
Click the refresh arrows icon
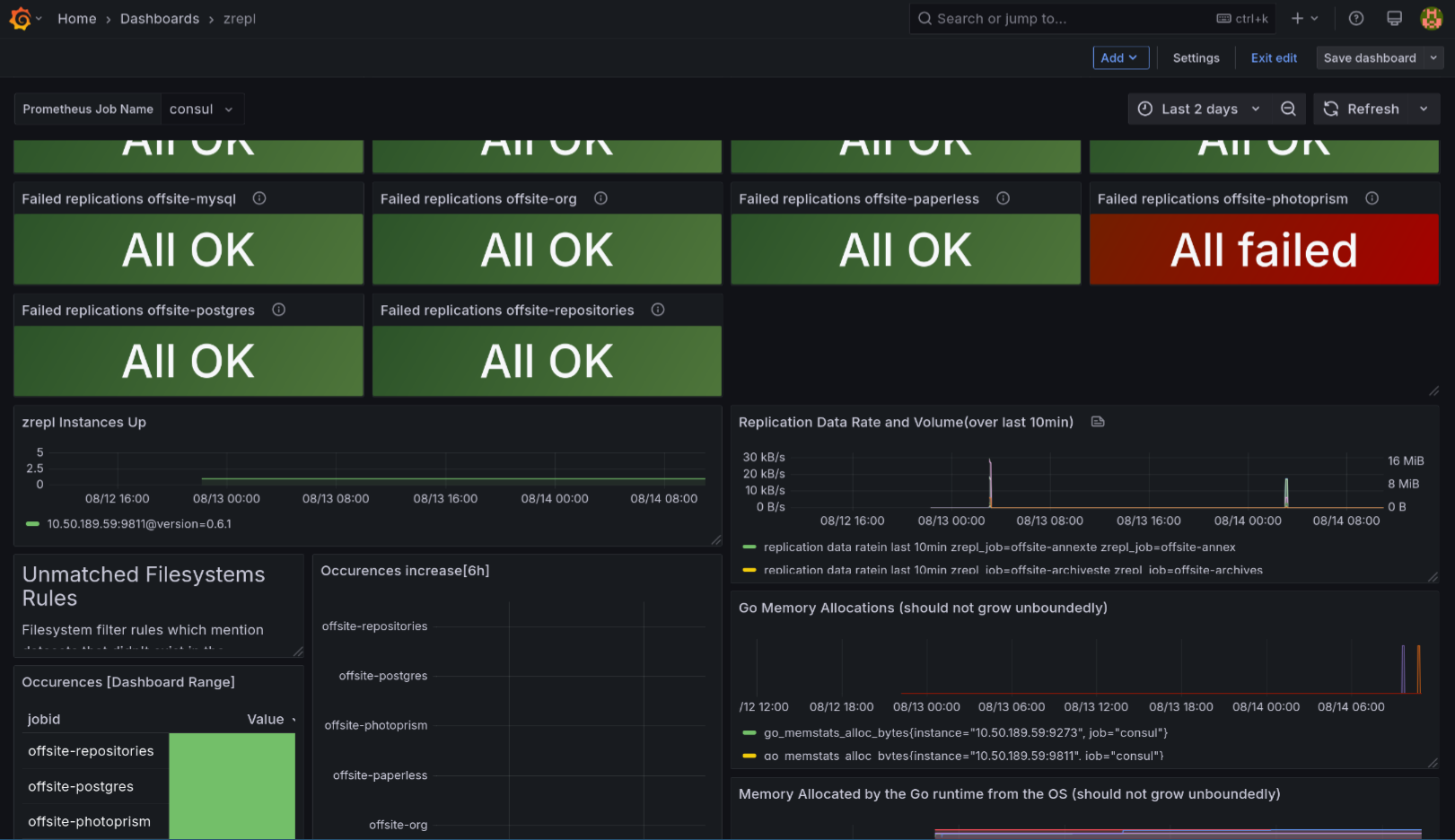pos(1331,109)
